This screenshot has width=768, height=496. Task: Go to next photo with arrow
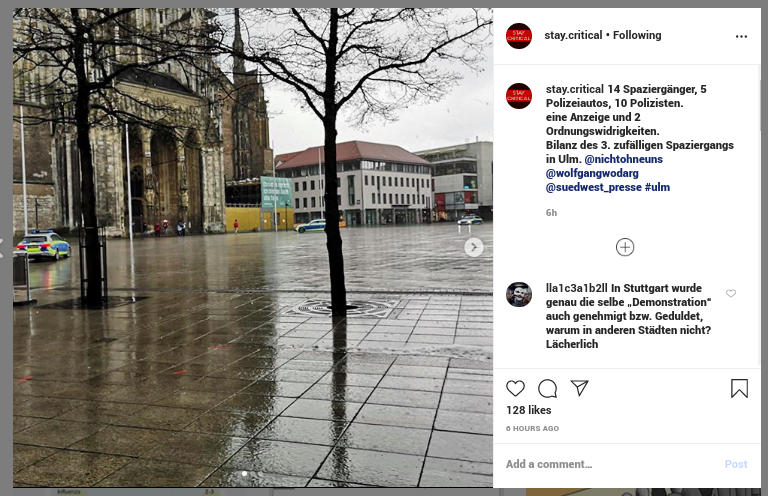coord(473,247)
